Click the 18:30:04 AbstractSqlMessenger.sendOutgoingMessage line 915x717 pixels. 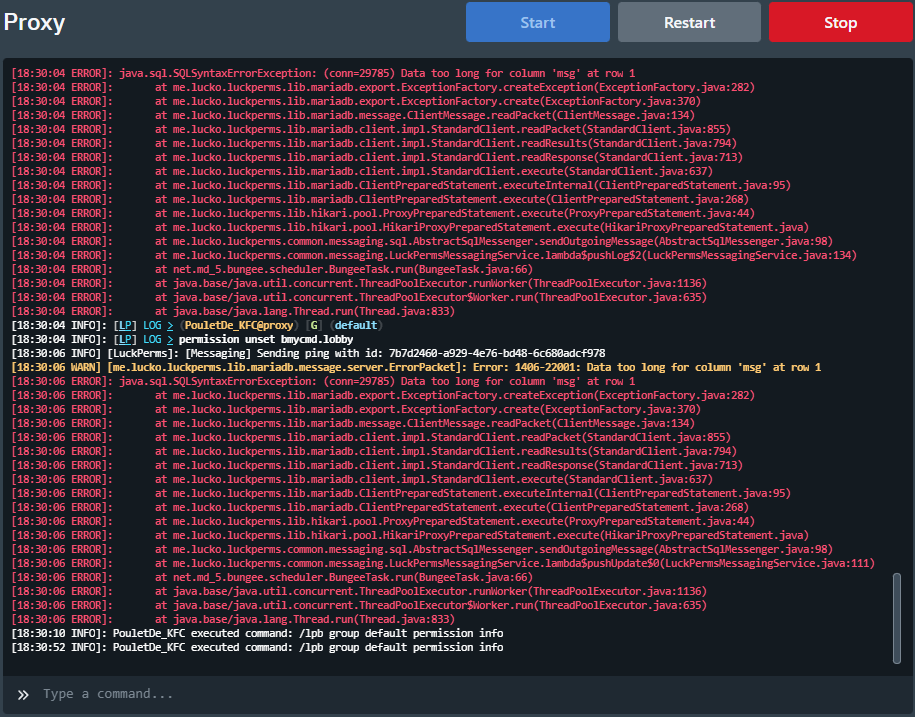coord(422,241)
